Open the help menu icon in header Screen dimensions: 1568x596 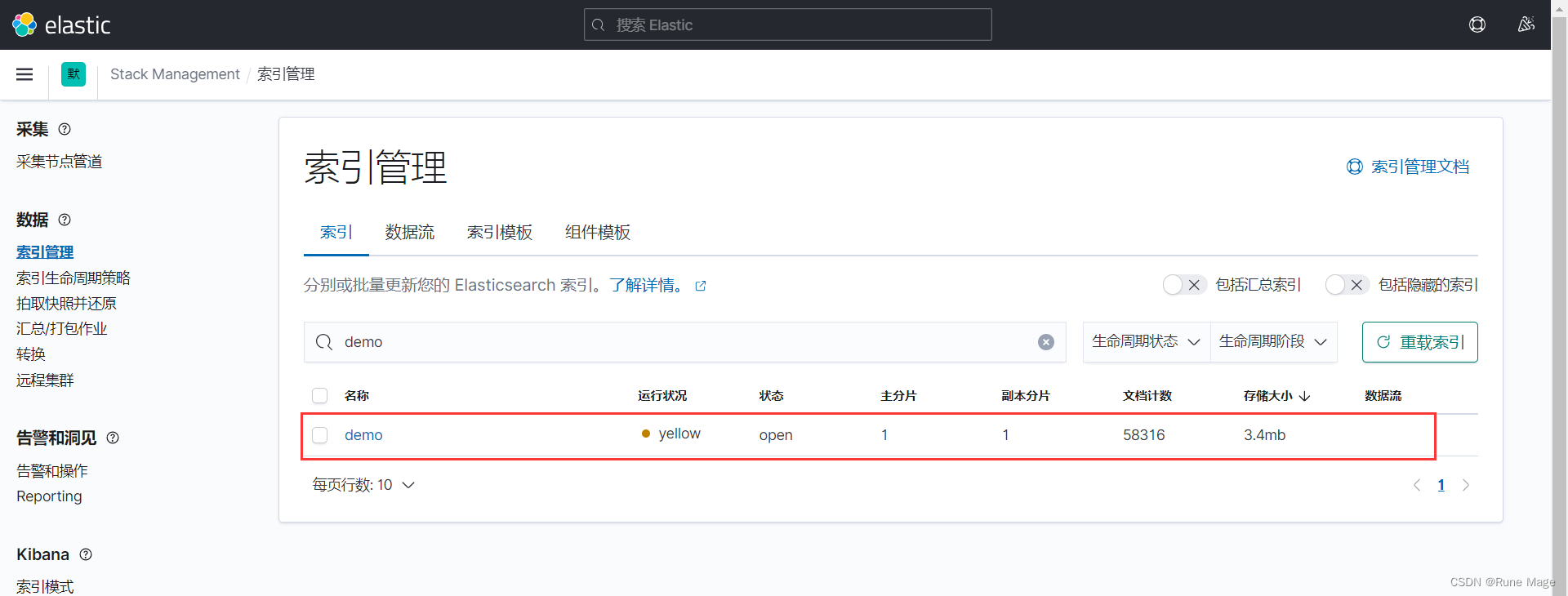pyautogui.click(x=1477, y=24)
